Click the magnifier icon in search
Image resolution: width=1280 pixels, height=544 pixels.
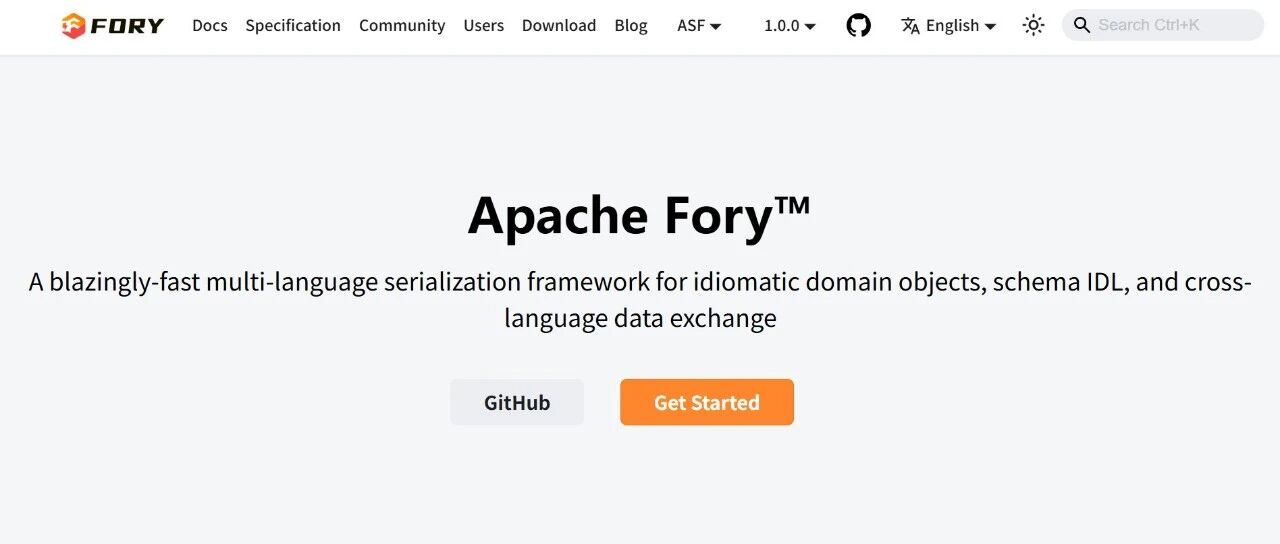[1082, 25]
